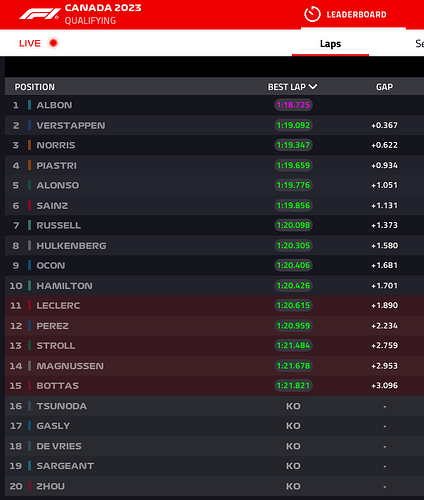Select Albon's purple 1:18.725 lap time
The image size is (424, 500).
point(293,105)
